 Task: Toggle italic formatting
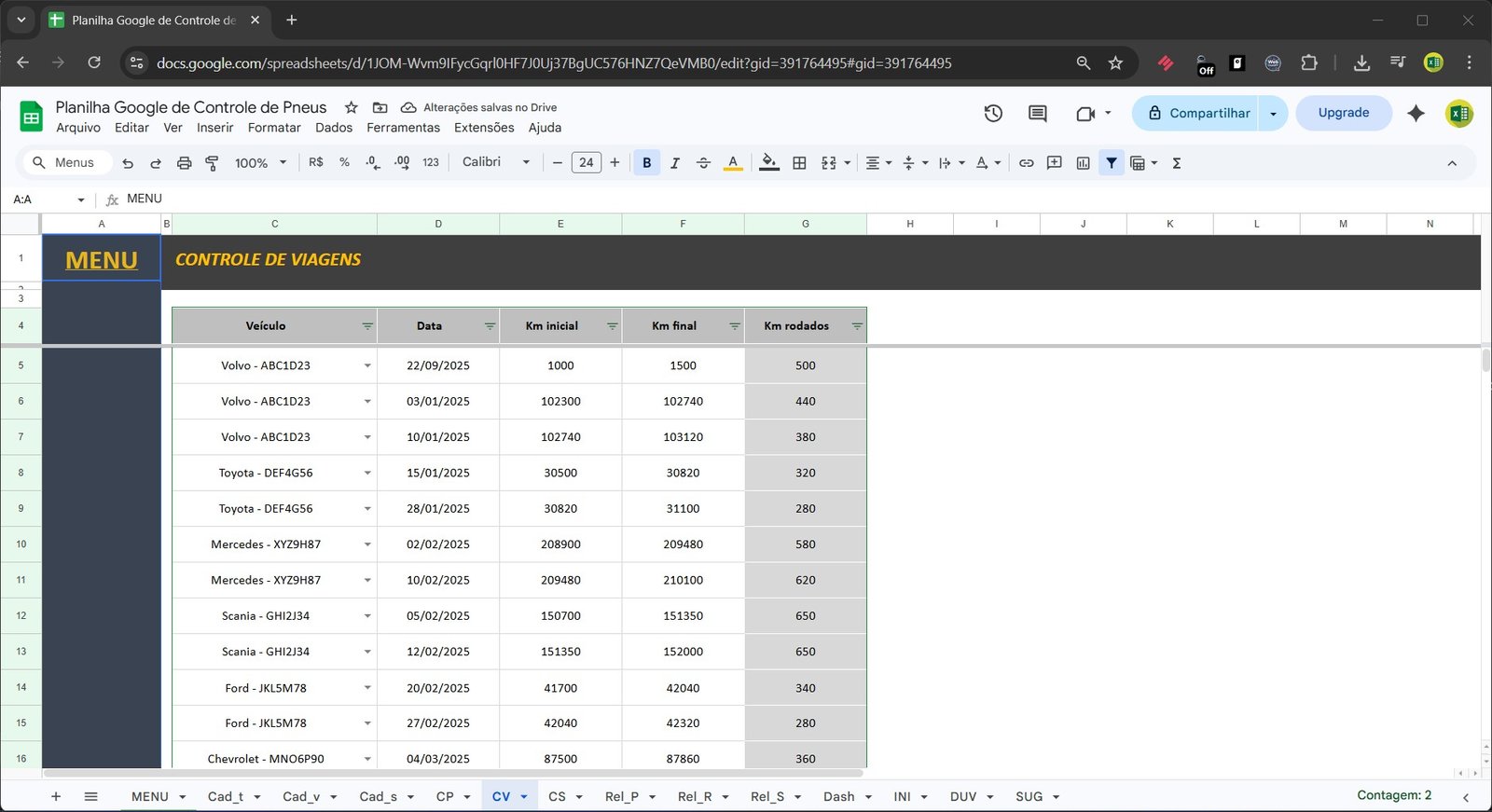674,163
